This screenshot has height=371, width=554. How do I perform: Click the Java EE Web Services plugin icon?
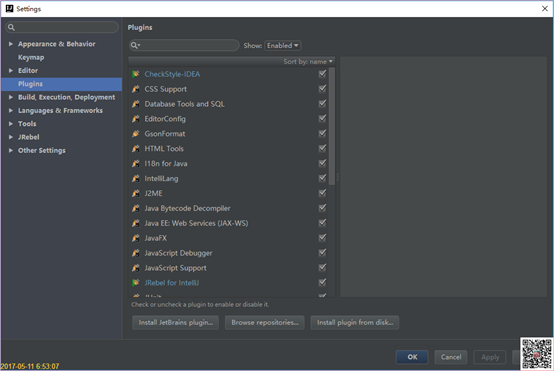(x=136, y=223)
